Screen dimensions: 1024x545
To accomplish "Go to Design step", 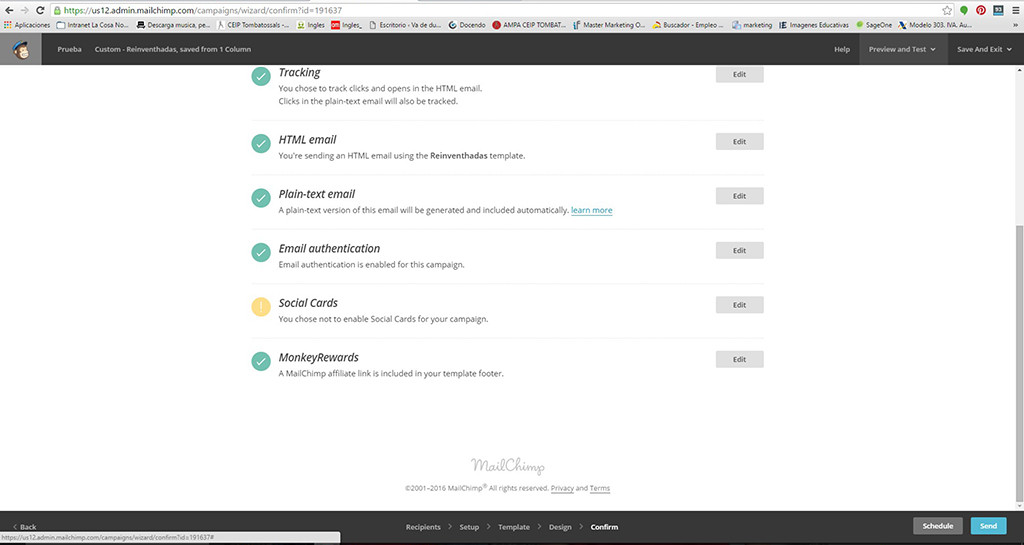I will [x=560, y=527].
